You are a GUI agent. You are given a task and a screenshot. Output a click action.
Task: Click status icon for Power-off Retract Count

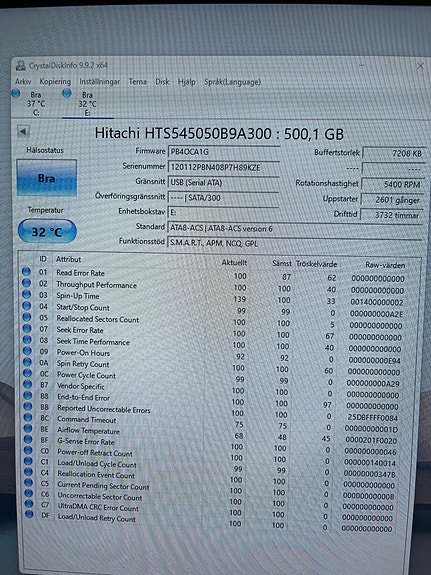click(x=28, y=450)
